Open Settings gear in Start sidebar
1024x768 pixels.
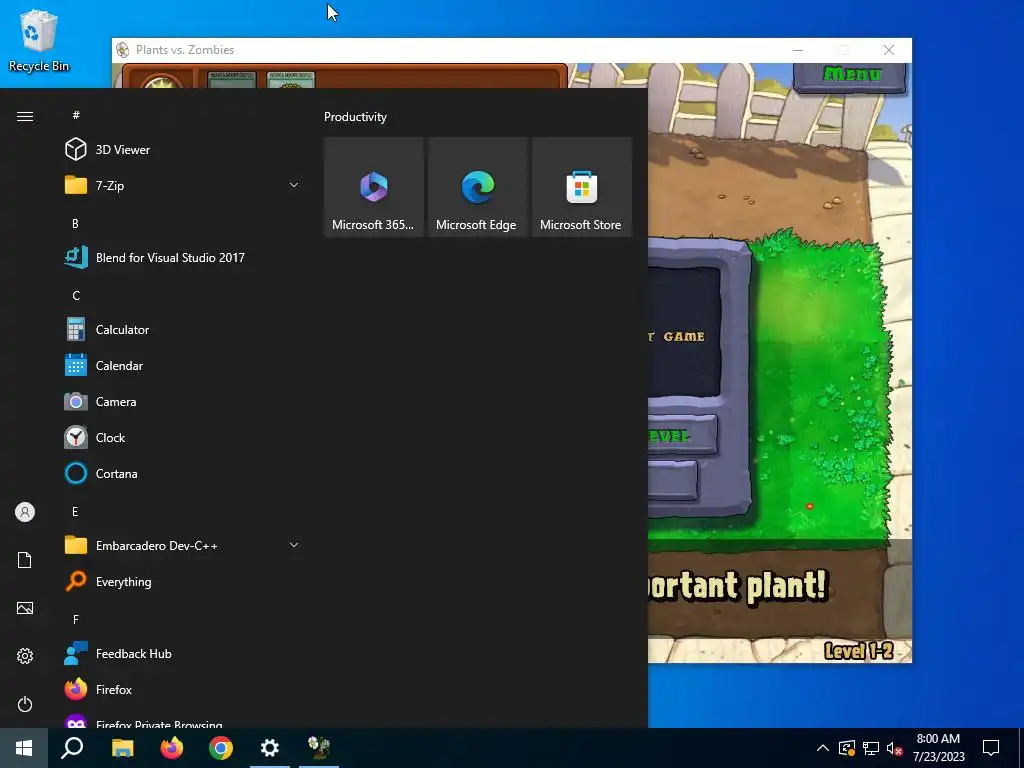tap(25, 656)
